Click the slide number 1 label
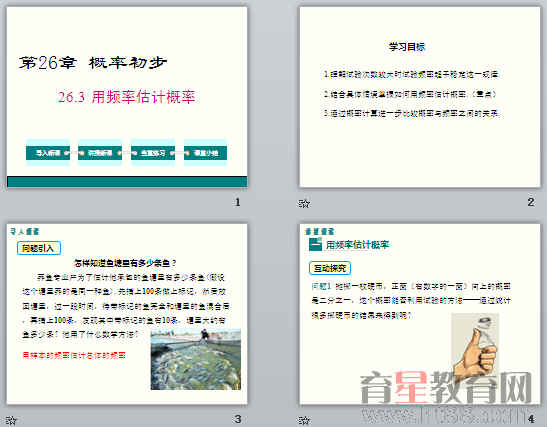Viewport: 547px width, 427px height. coord(238,202)
